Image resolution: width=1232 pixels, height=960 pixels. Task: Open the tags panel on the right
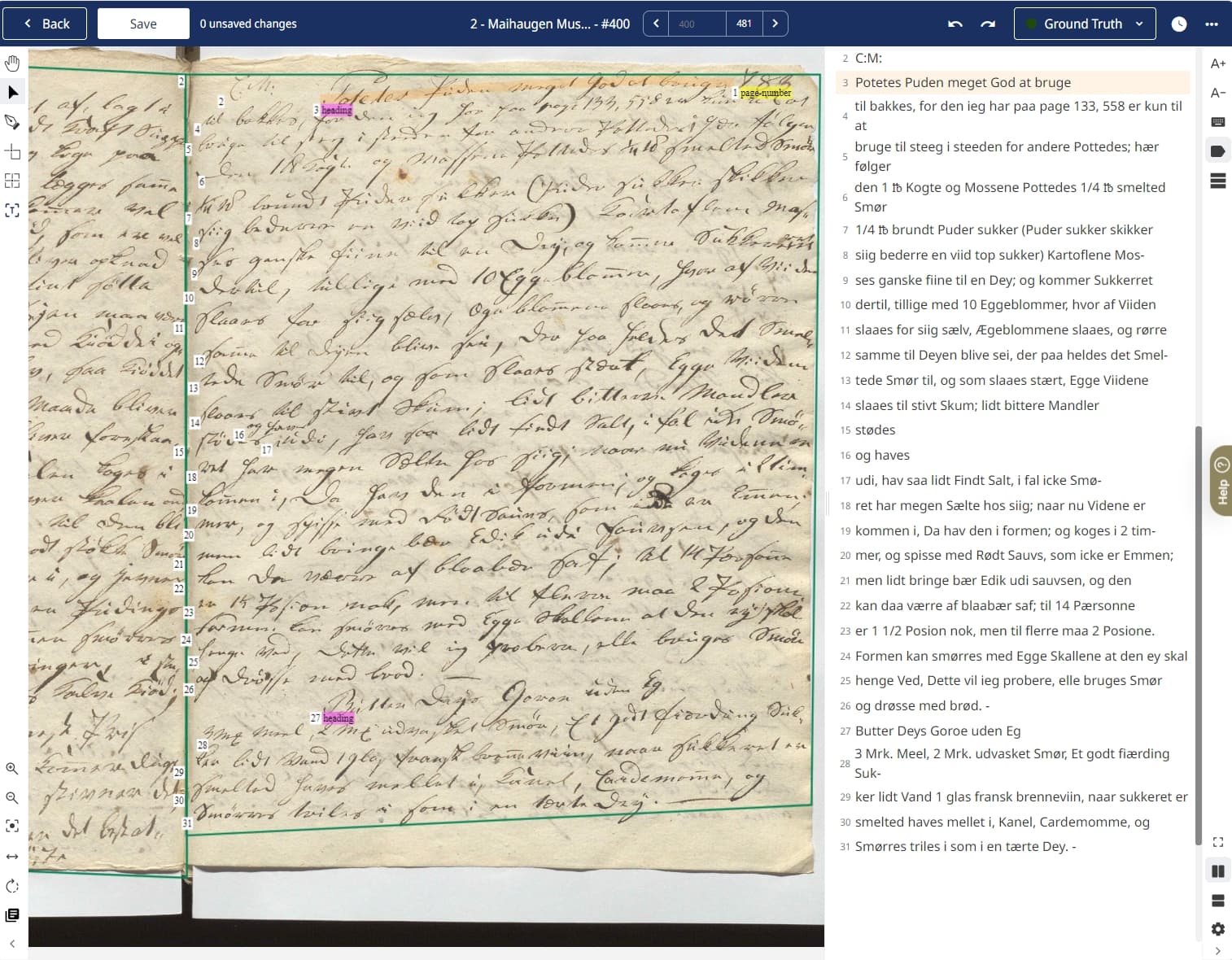click(1217, 150)
